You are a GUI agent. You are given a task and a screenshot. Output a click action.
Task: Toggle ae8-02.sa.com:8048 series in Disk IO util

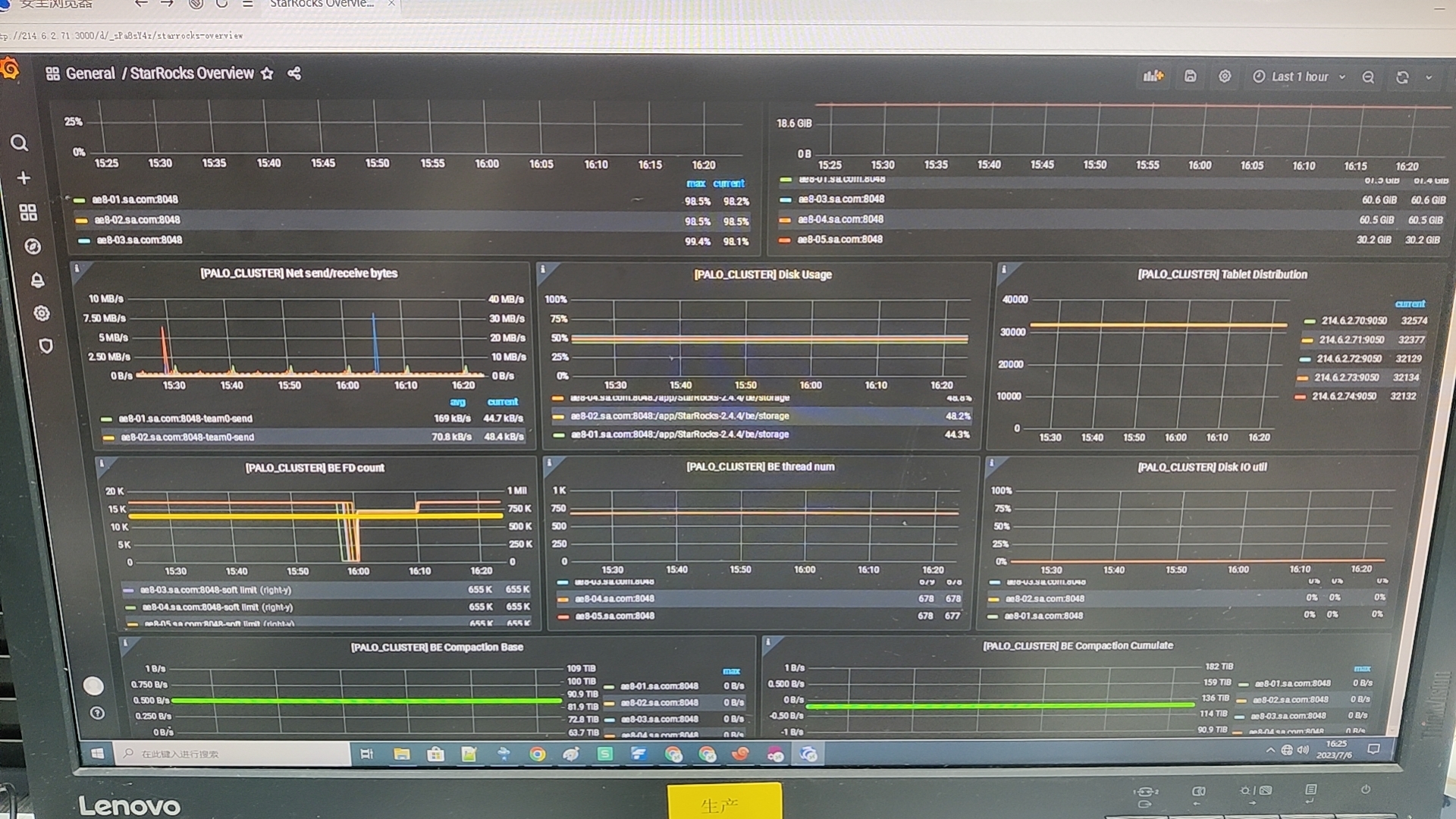click(1045, 599)
